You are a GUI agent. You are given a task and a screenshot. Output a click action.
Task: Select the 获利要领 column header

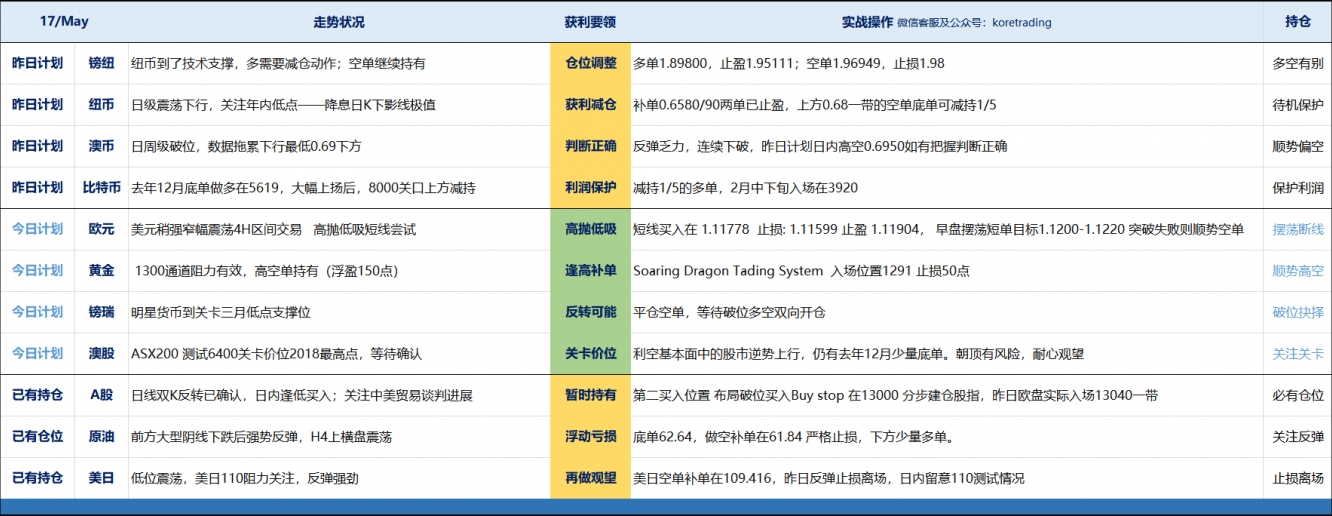pos(590,22)
